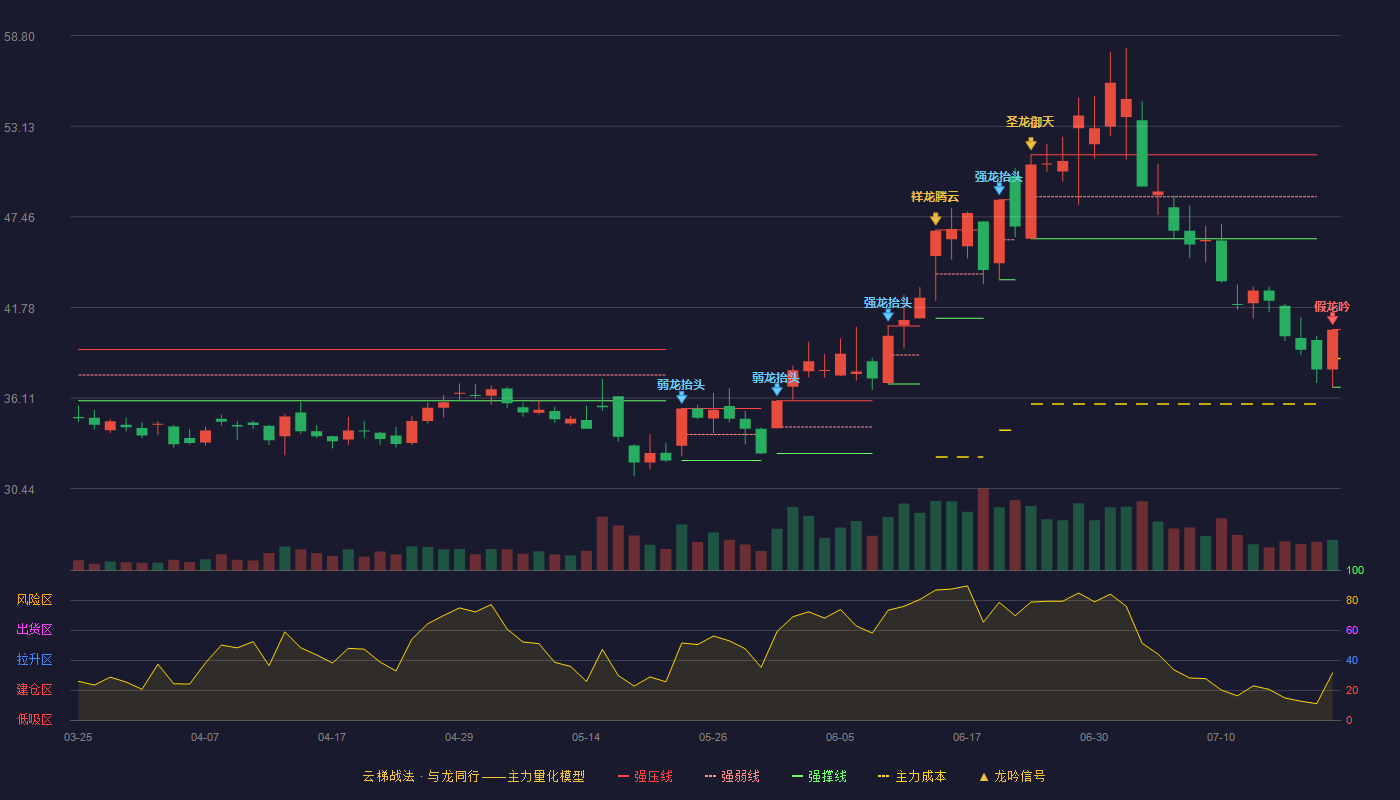This screenshot has height=800, width=1400.
Task: Click the 58.80 price axis label
Action: (x=19, y=36)
